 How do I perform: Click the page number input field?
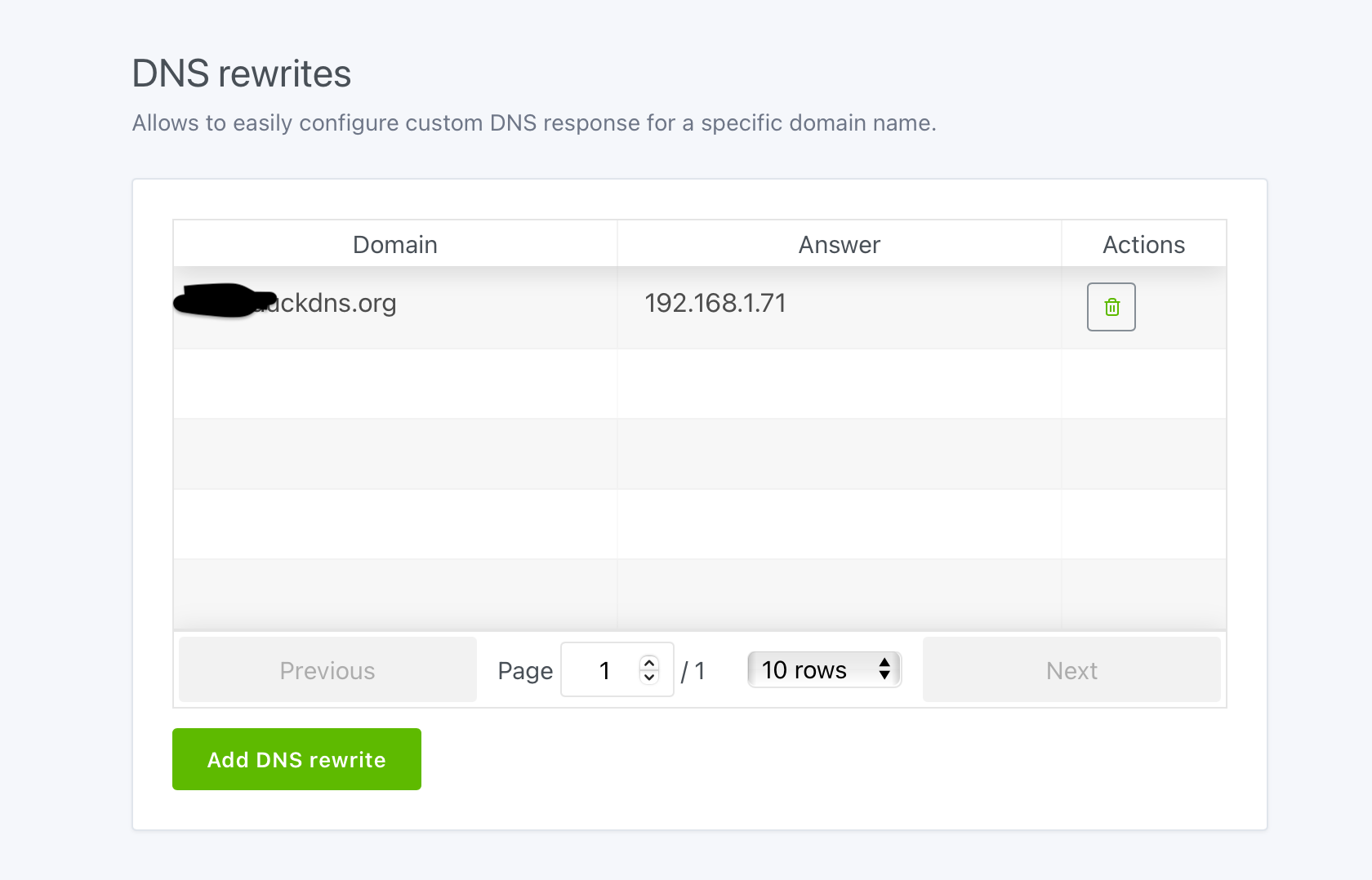point(617,669)
